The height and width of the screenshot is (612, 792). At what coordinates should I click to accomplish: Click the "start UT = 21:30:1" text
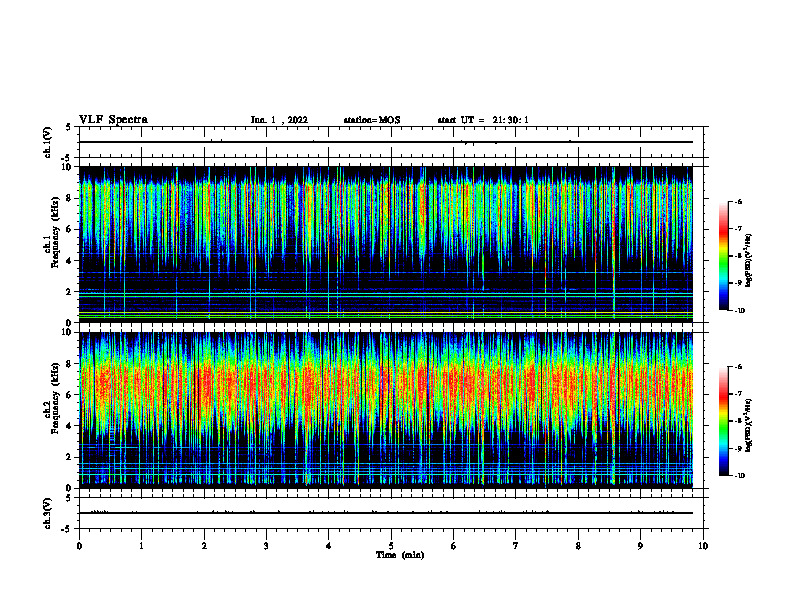[x=483, y=120]
